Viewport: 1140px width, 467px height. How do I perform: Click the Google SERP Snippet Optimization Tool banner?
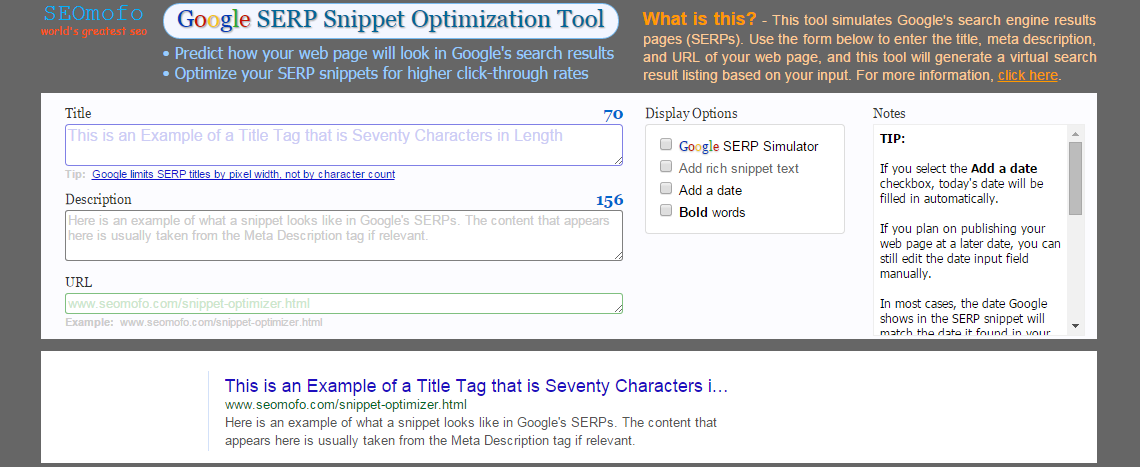(390, 20)
